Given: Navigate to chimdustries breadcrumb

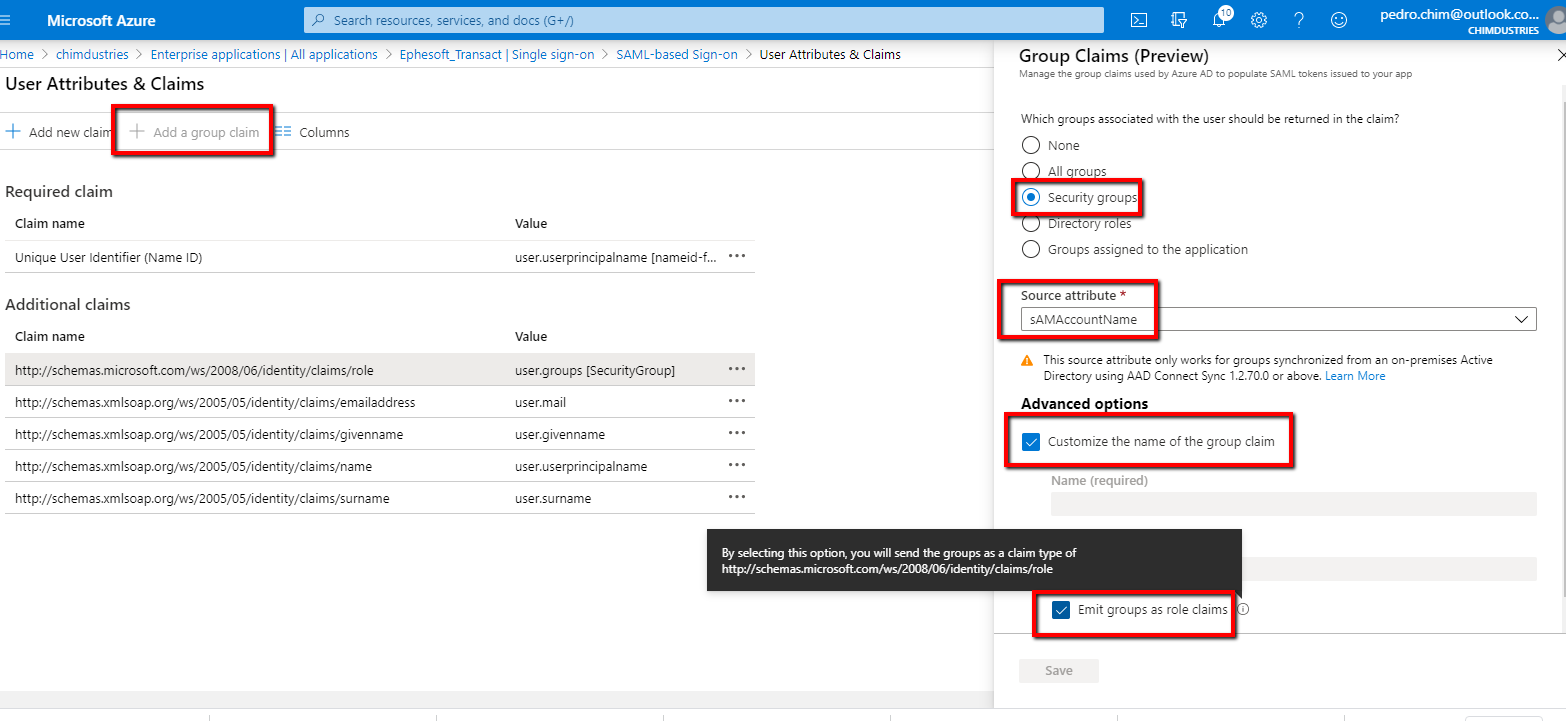Looking at the screenshot, I should [91, 55].
